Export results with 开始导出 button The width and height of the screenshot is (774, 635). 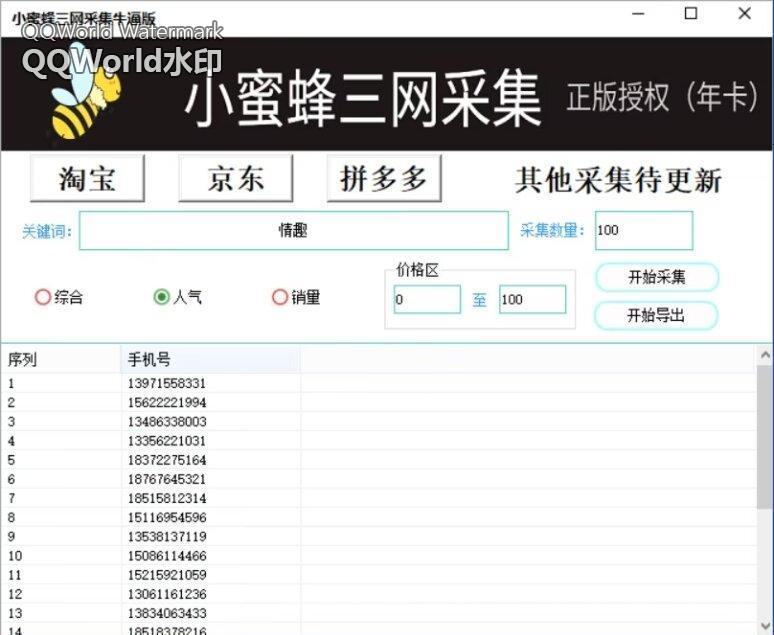[x=656, y=315]
